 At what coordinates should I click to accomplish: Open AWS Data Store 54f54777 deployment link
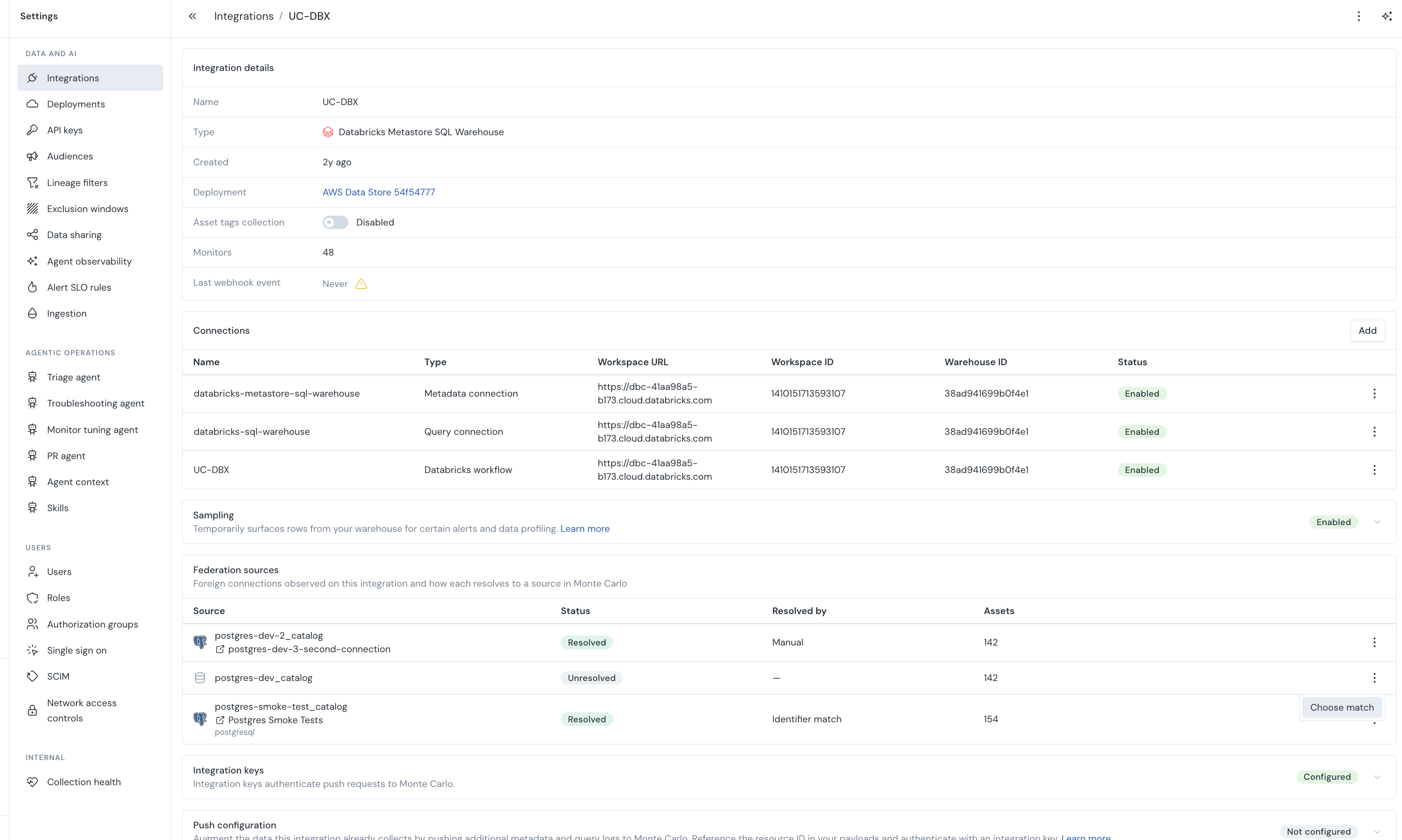[x=379, y=192]
